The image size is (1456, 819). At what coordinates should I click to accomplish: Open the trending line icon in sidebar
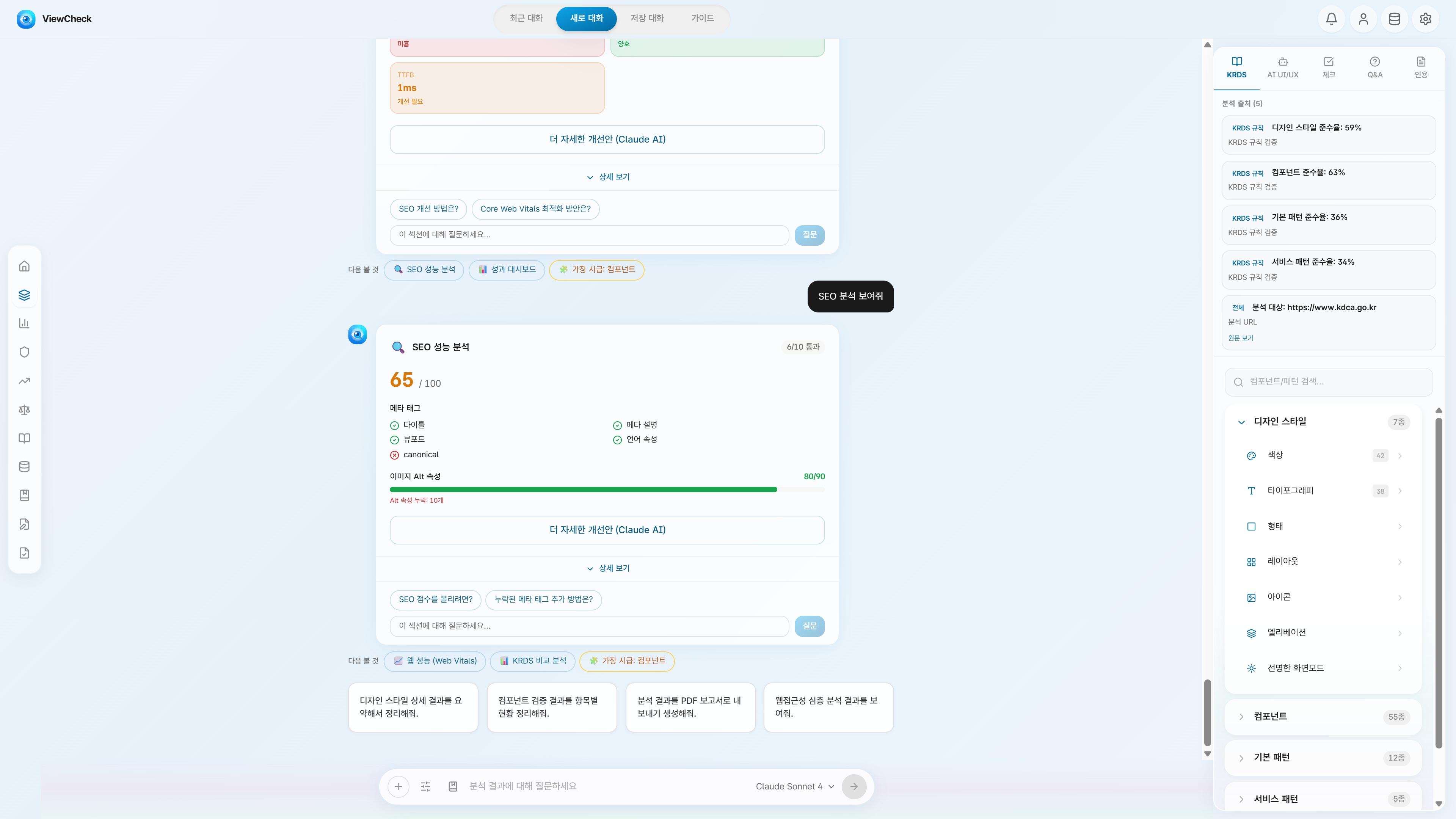coord(24,381)
